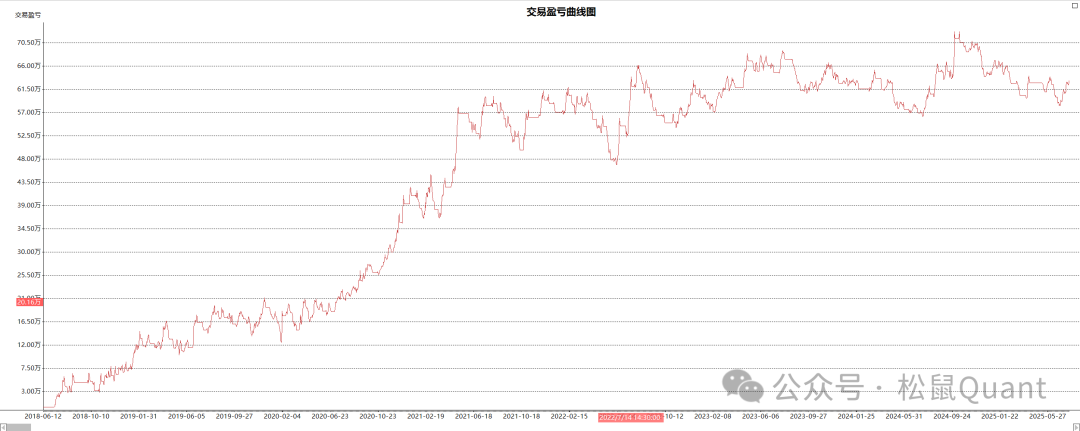This screenshot has height=431, width=1080.
Task: Click the 30.00万 y-axis label
Action: [28, 252]
